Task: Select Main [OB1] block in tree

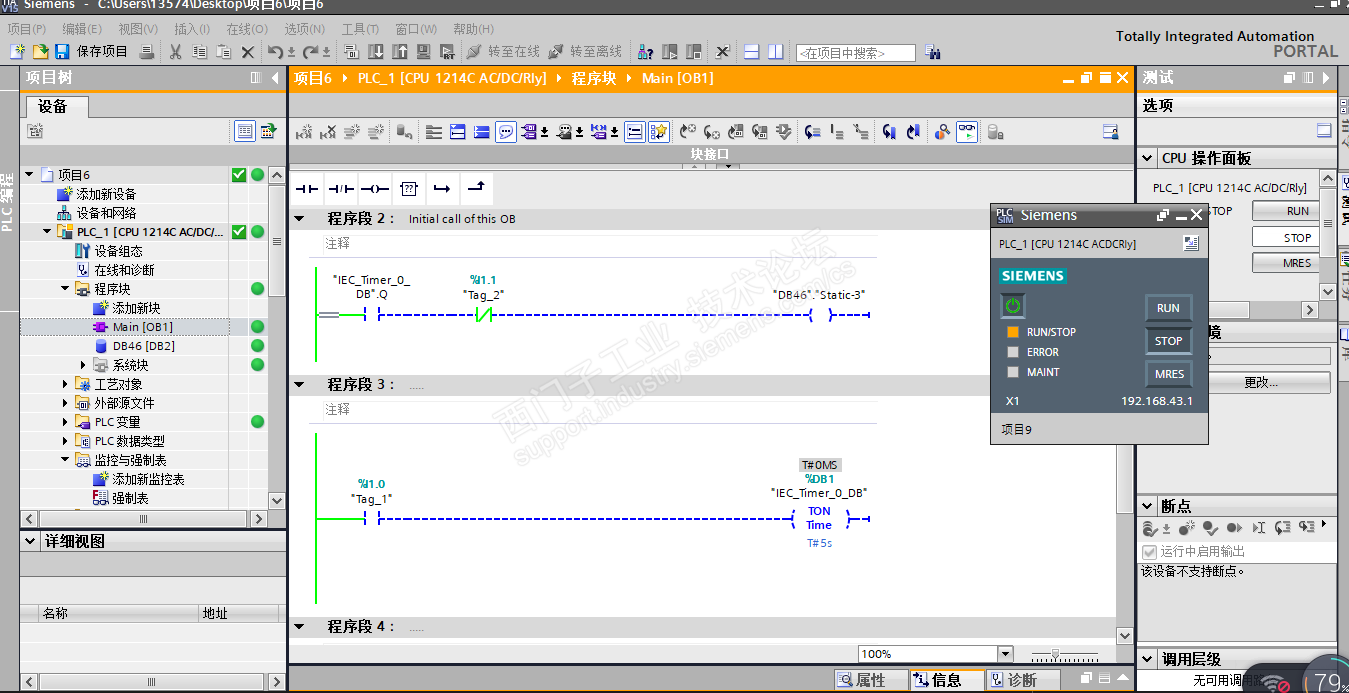Action: tap(142, 327)
